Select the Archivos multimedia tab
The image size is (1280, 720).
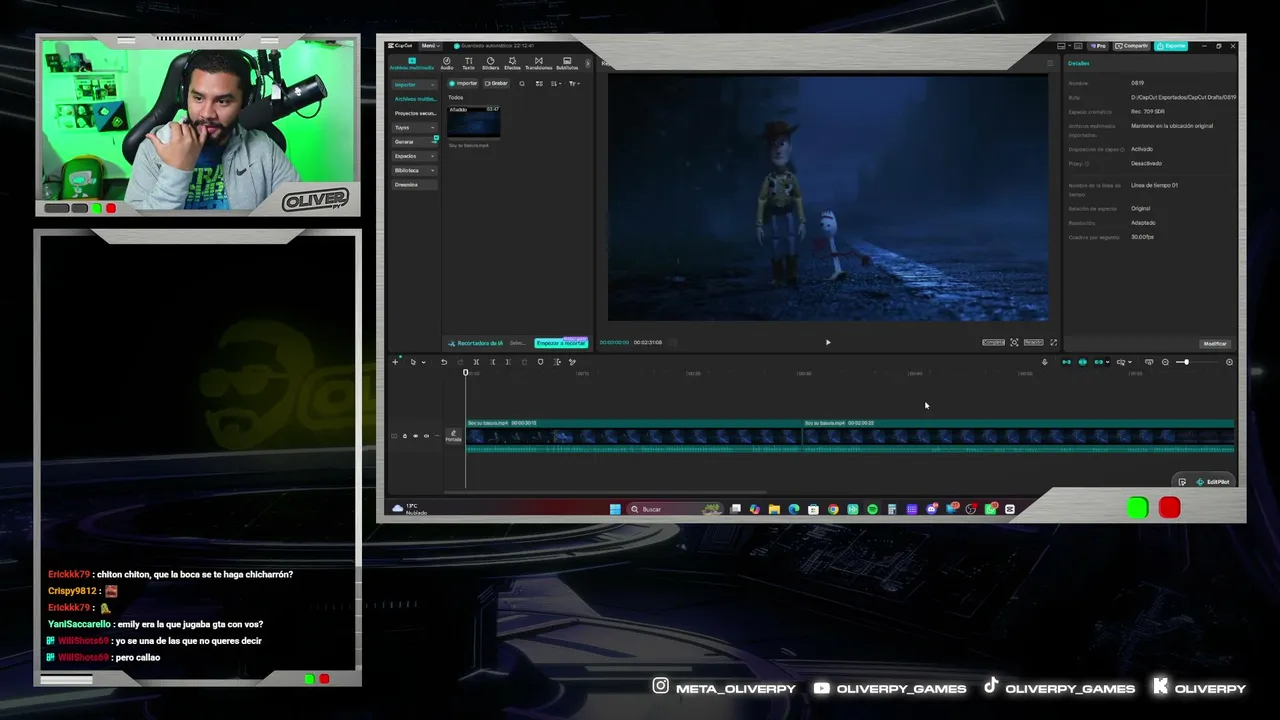(x=412, y=63)
